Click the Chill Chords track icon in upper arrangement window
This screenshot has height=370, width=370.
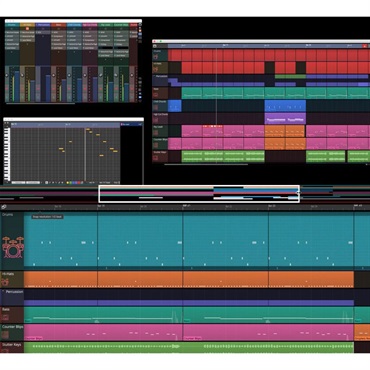click(155, 108)
